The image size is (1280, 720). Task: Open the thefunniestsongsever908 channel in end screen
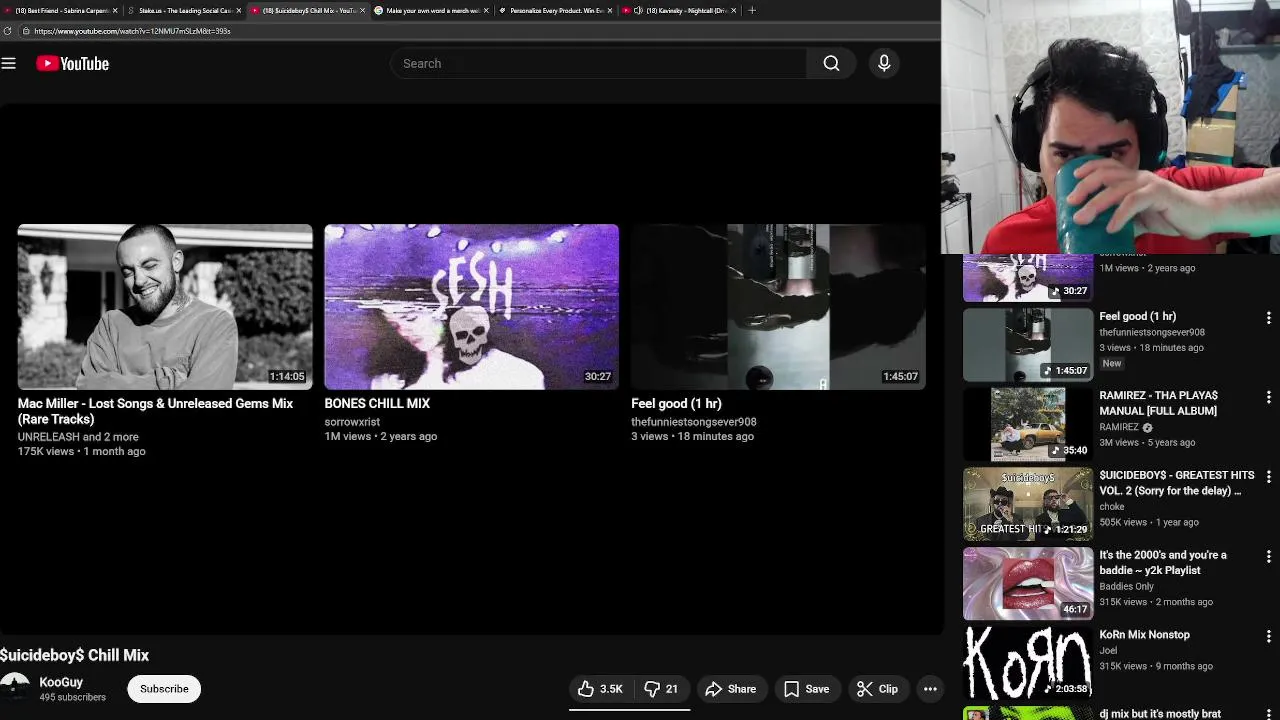point(694,422)
